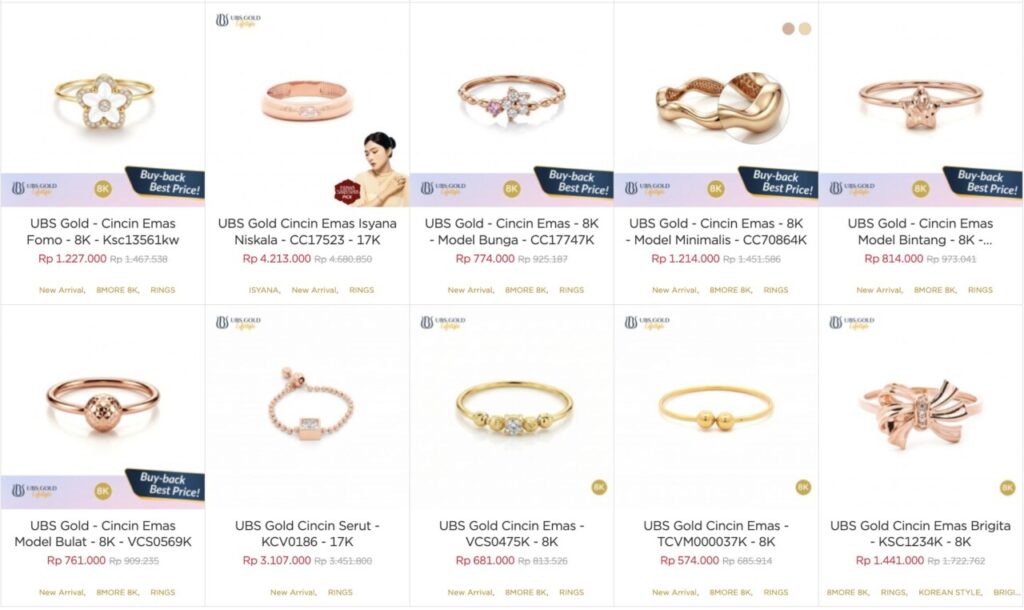Open the UBS Gold Cincin Emas Fomo title link
Image resolution: width=1024 pixels, height=610 pixels.
(x=103, y=231)
